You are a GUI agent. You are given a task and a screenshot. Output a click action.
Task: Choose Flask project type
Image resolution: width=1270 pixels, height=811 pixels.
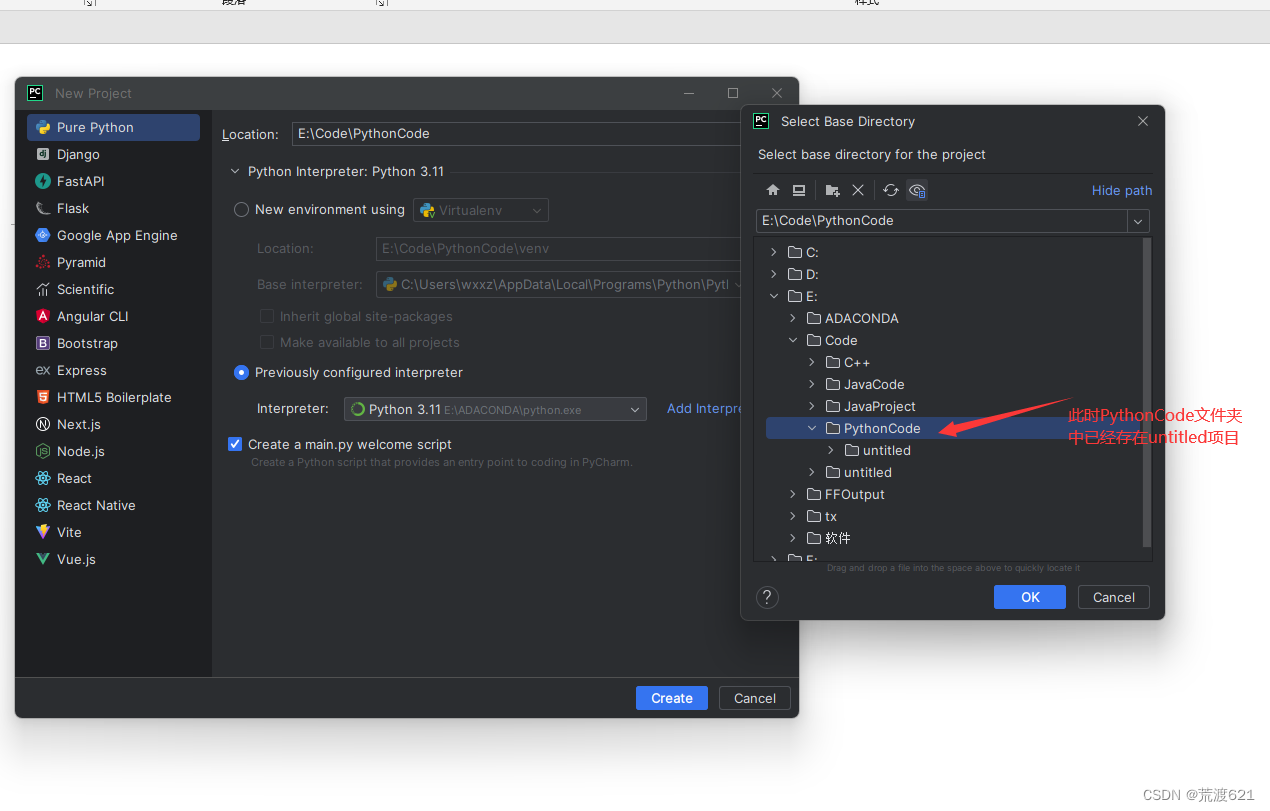[x=113, y=208]
